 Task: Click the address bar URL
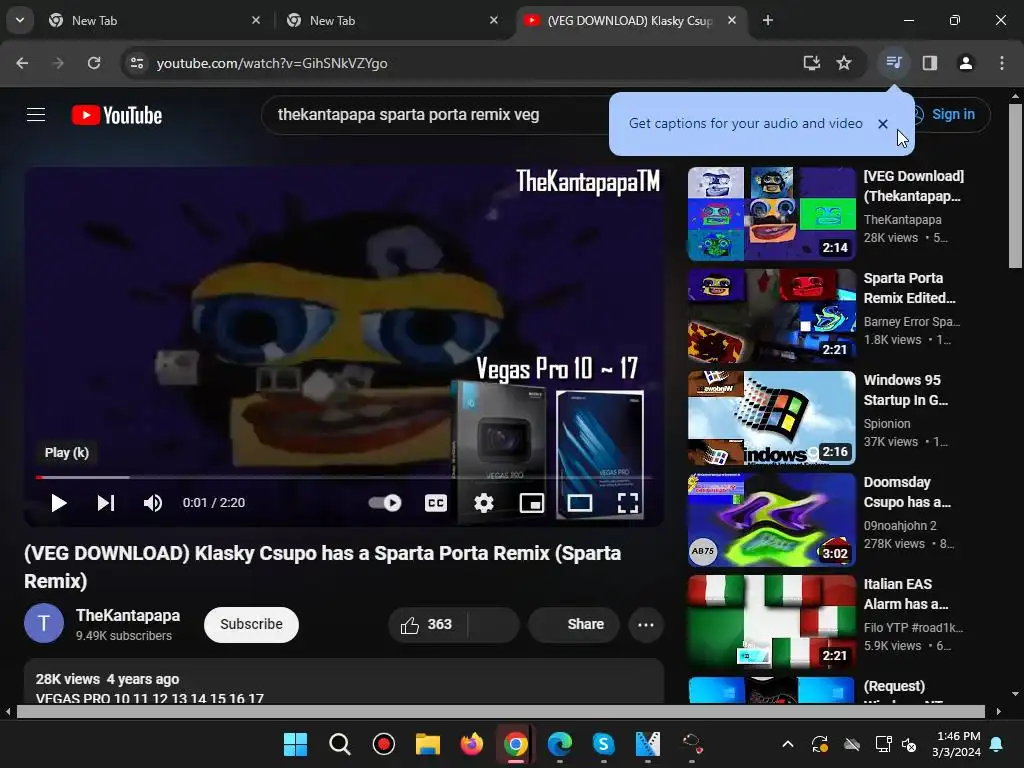click(272, 63)
